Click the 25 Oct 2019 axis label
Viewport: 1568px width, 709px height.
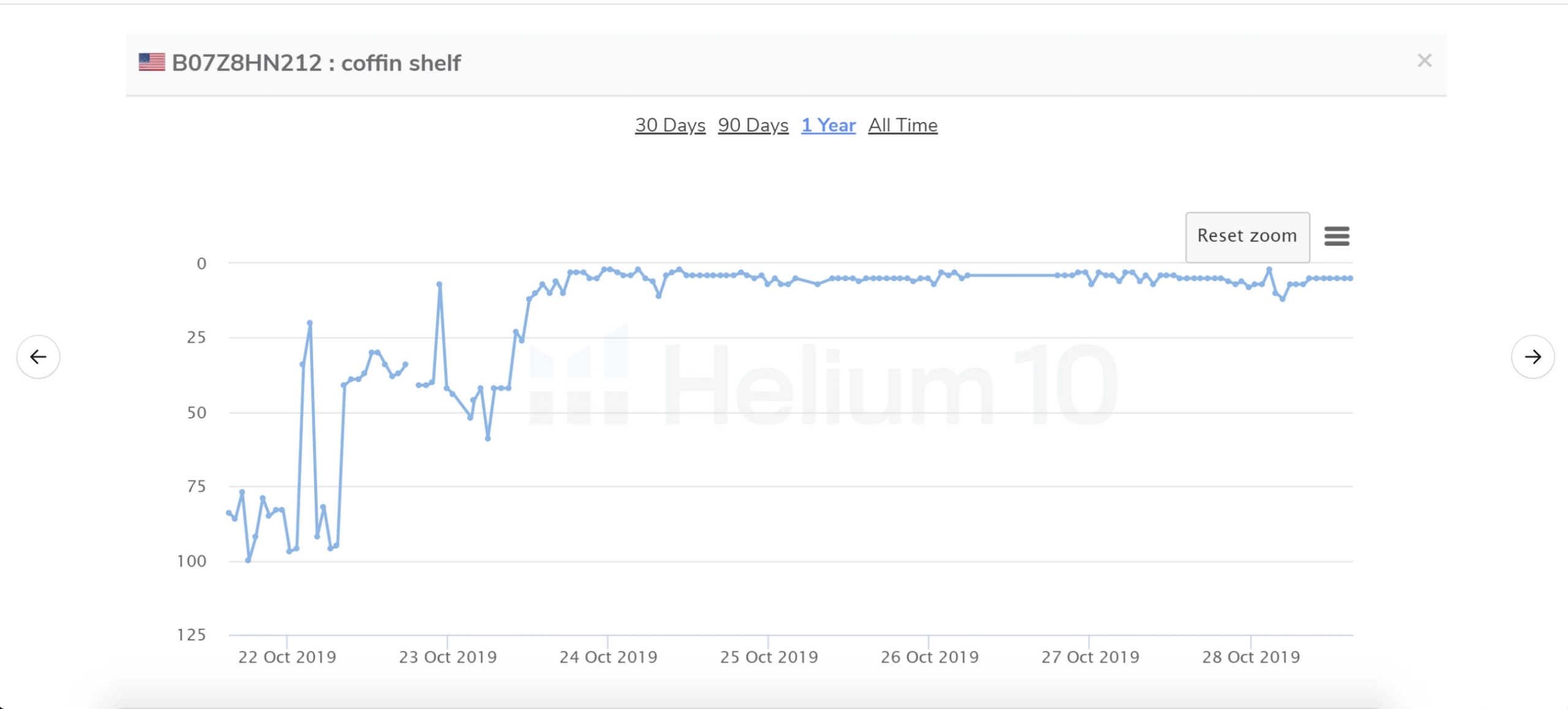[x=769, y=657]
